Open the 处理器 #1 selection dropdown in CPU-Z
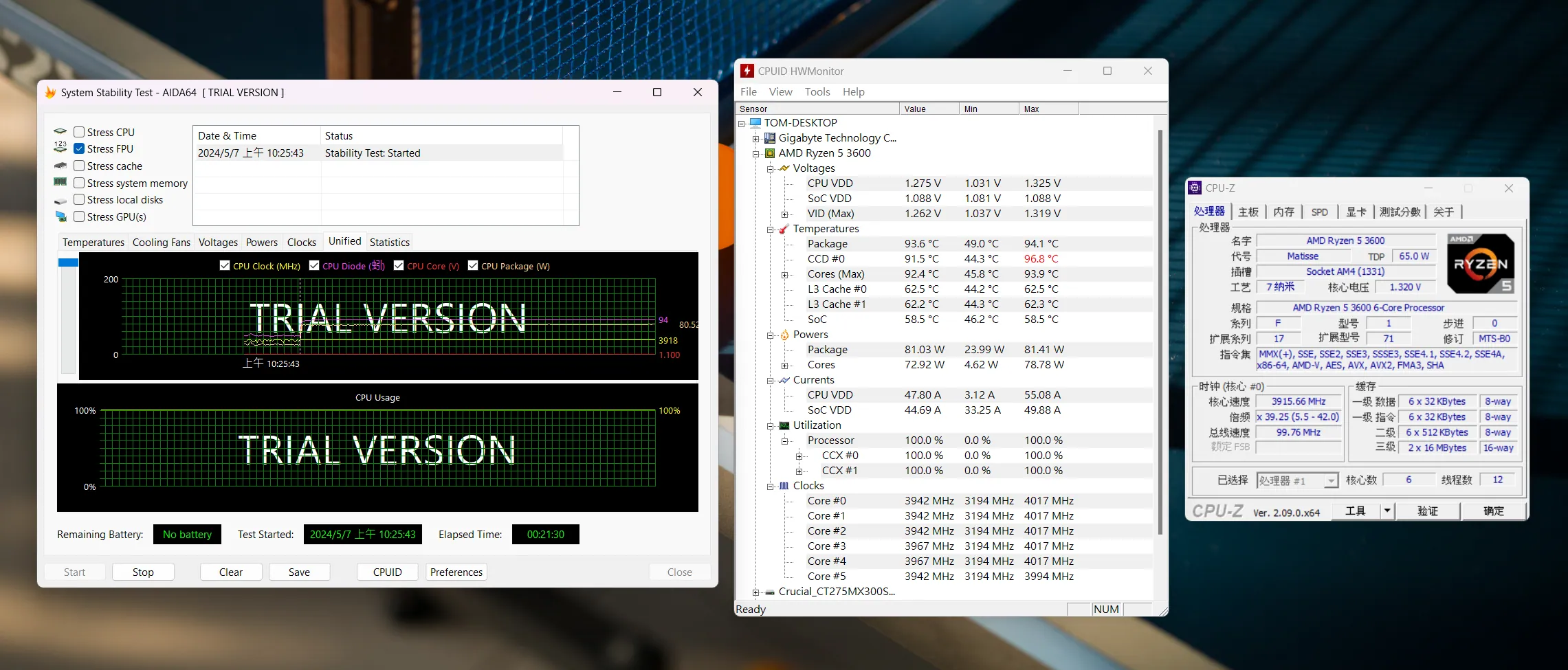Image resolution: width=1568 pixels, height=670 pixels. [x=1331, y=480]
